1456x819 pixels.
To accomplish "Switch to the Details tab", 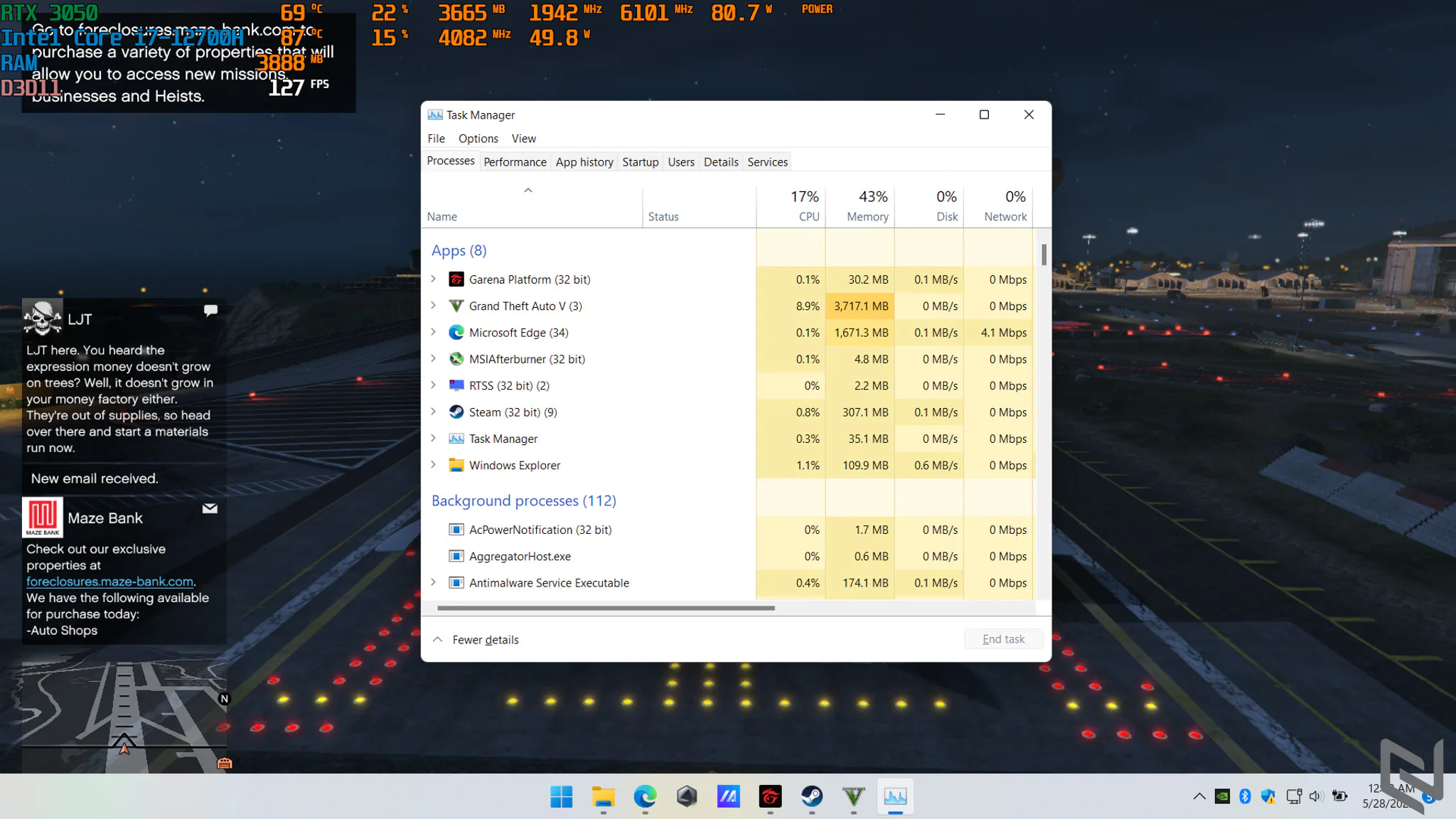I will coord(721,162).
